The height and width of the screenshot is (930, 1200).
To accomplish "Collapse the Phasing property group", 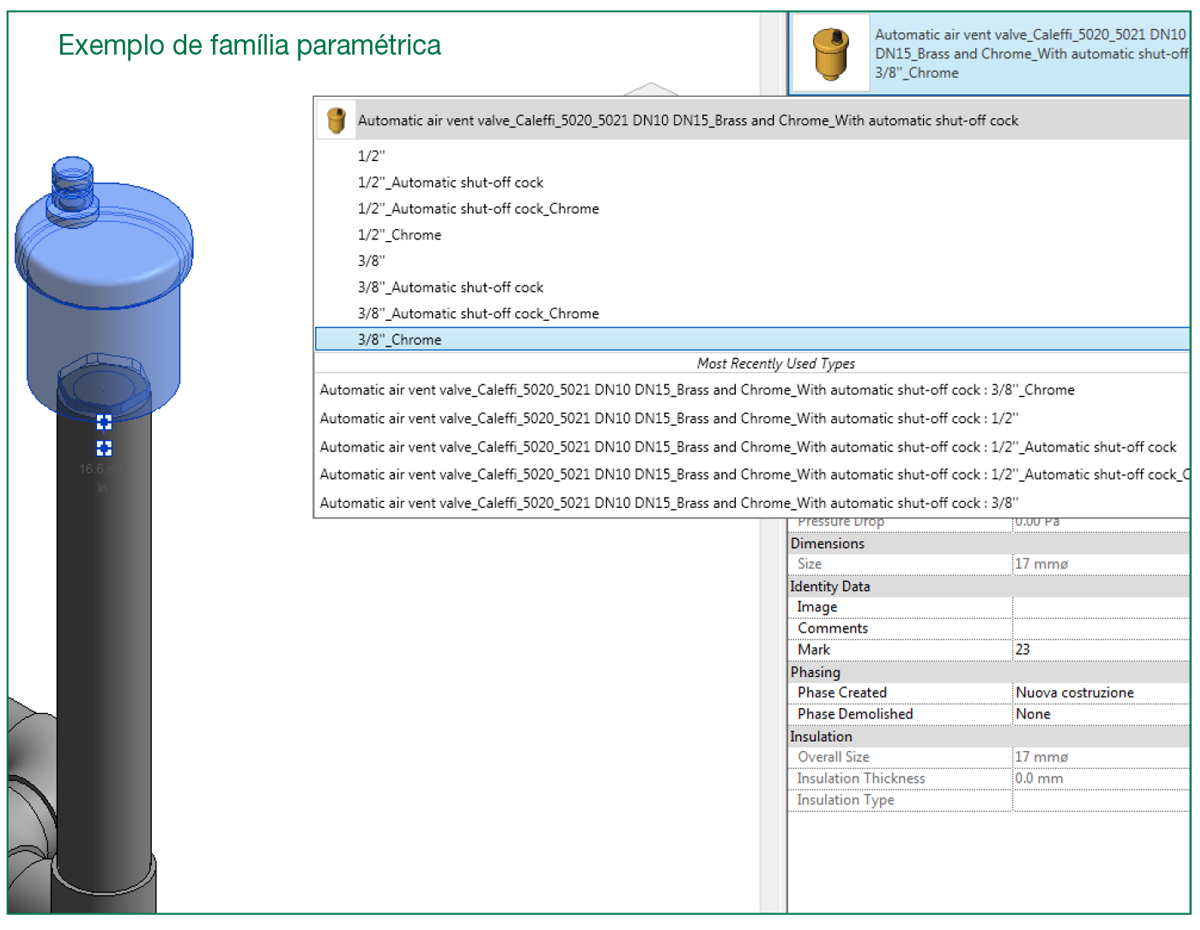I will pyautogui.click(x=815, y=672).
